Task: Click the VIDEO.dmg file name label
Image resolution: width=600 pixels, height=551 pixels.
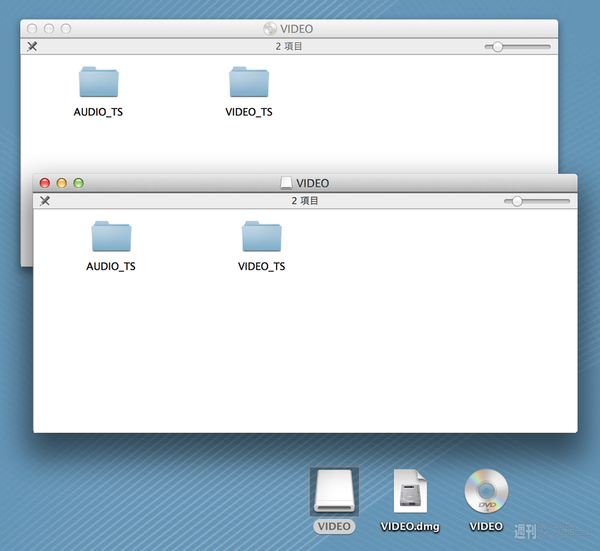Action: [410, 527]
